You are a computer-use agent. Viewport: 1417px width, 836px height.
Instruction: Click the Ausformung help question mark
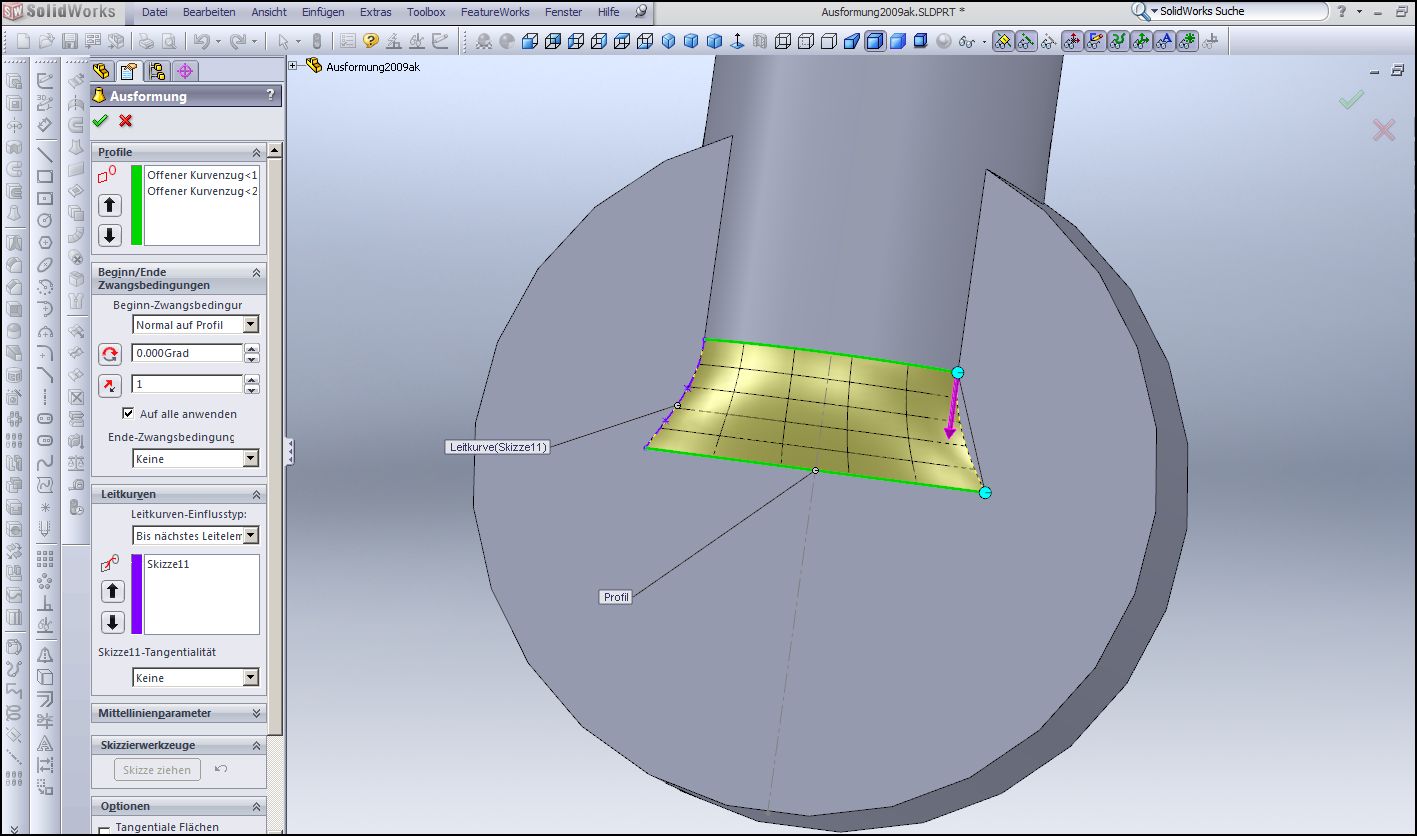[x=270, y=96]
